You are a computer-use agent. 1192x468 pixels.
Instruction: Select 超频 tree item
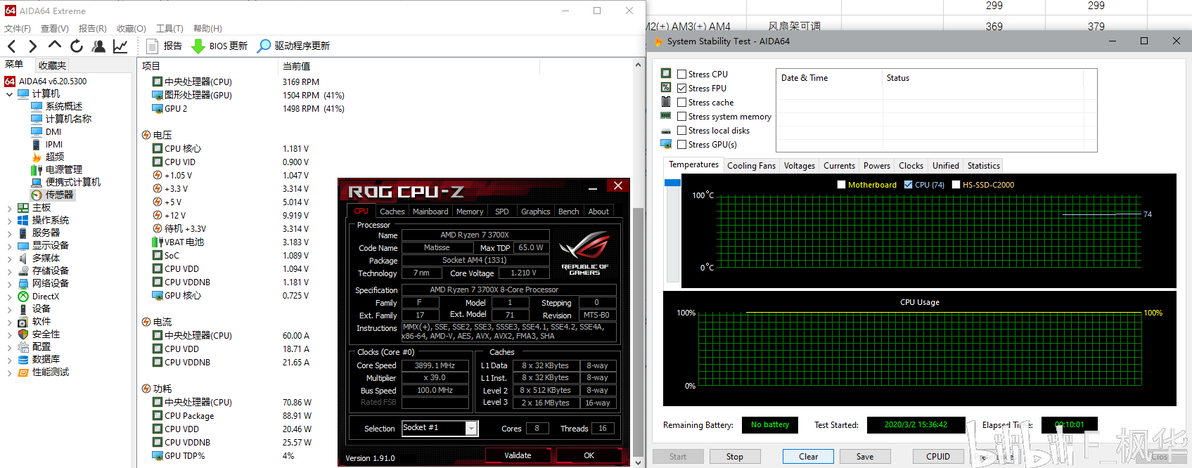click(x=54, y=157)
